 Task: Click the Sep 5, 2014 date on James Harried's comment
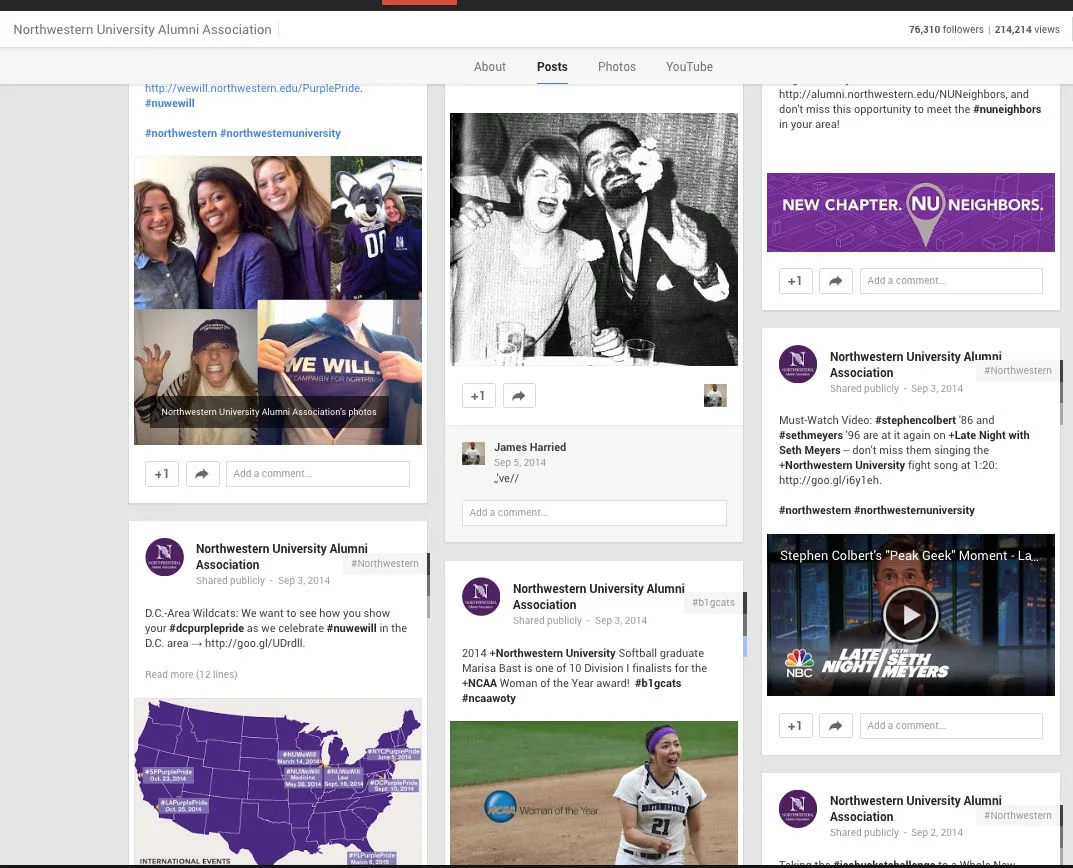520,463
